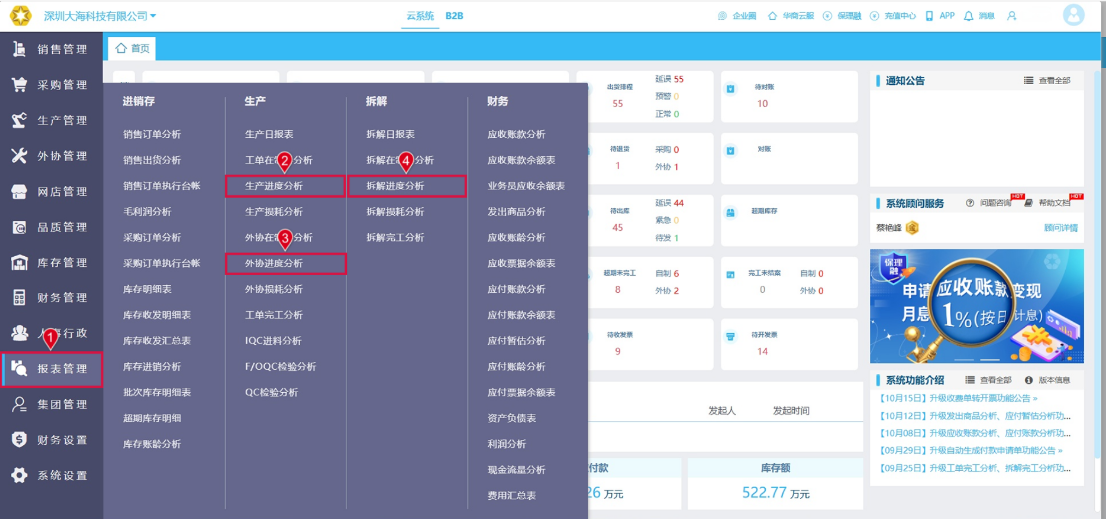
Task: Open 拆解损耗分析 report
Action: [x=395, y=212]
